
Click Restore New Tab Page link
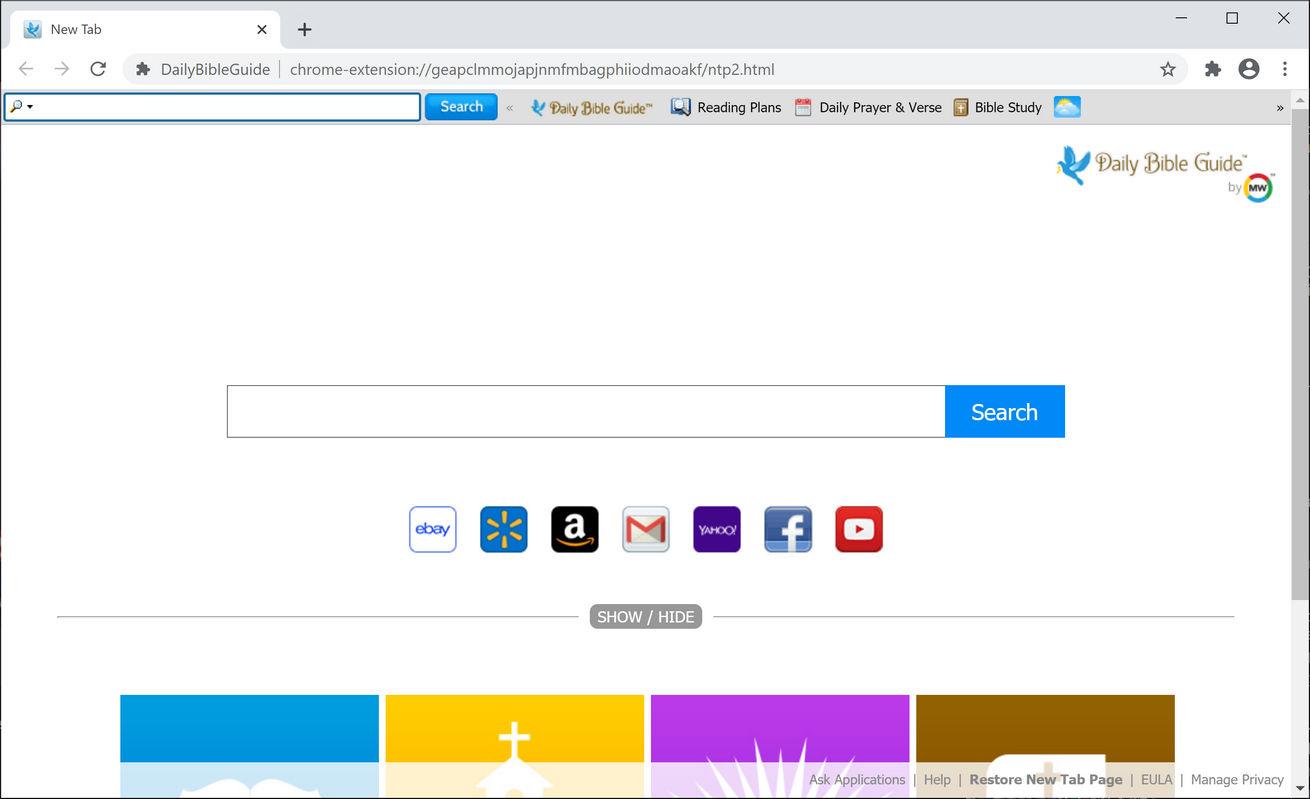[x=1046, y=780]
